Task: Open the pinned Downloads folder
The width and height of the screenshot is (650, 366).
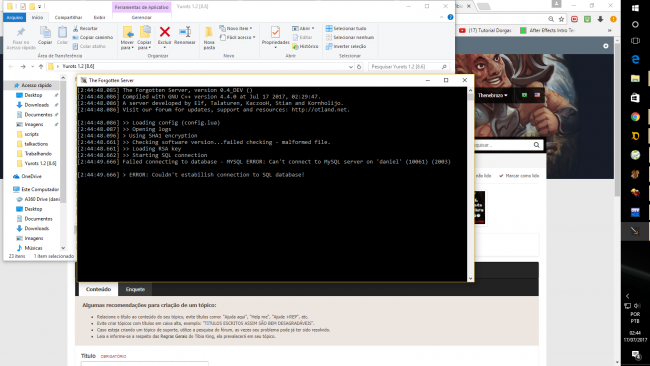Action: 36,105
